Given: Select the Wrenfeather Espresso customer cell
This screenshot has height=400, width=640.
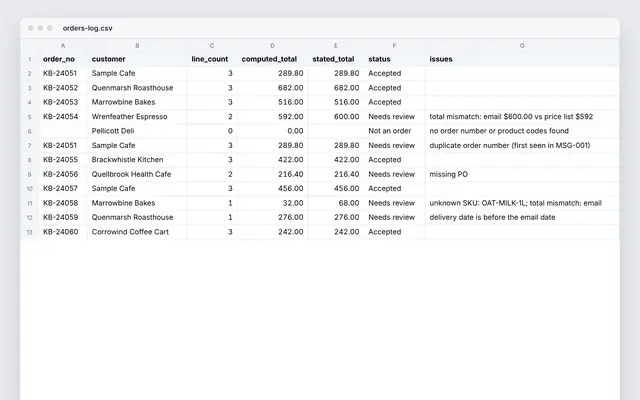Looking at the screenshot, I should (137, 117).
